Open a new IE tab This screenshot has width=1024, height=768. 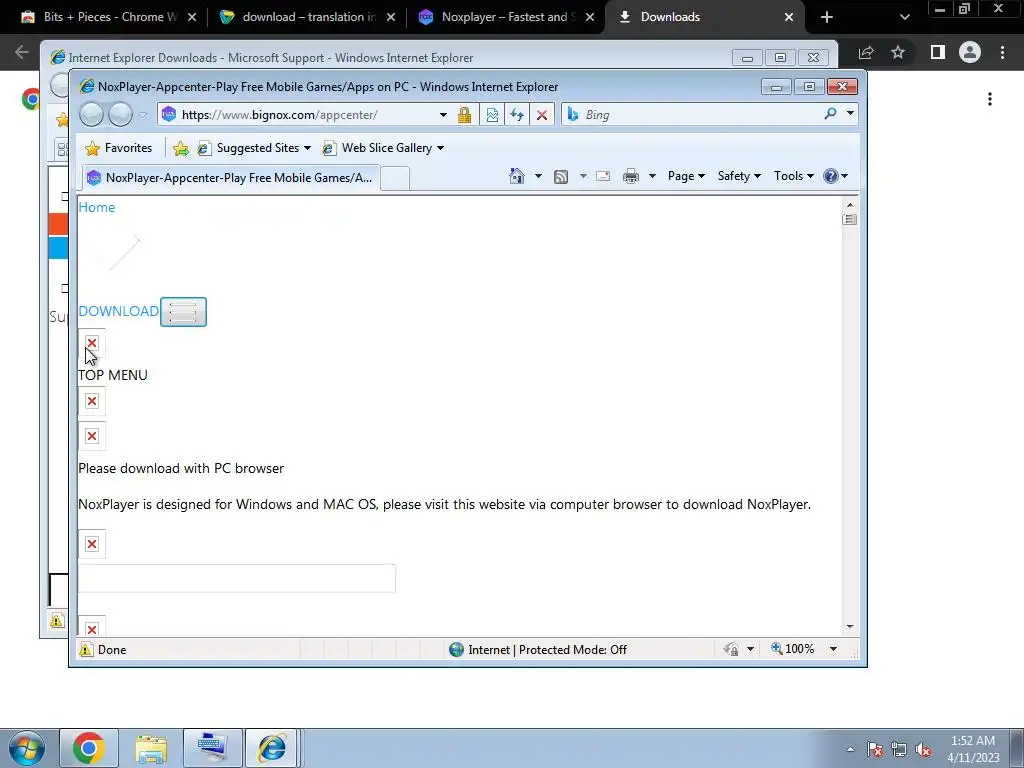point(394,178)
